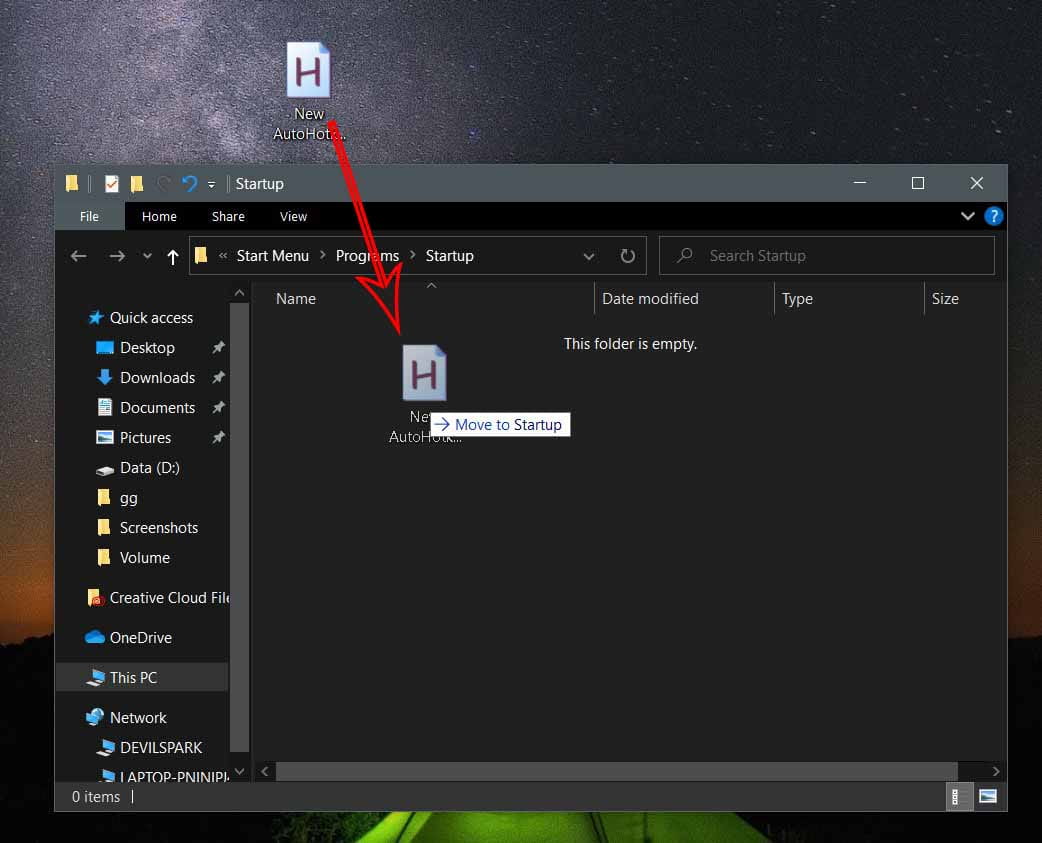Open the File menu
The image size is (1042, 843).
coord(89,216)
